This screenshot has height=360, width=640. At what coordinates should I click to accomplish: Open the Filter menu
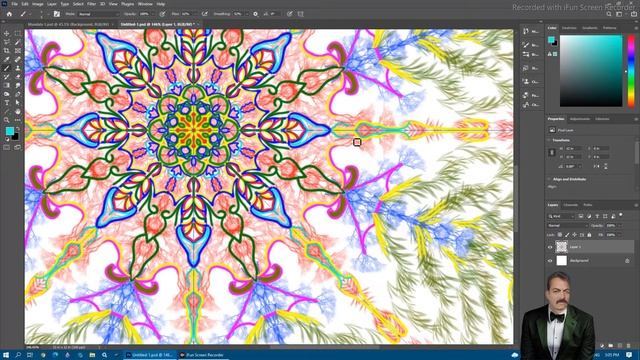91,4
